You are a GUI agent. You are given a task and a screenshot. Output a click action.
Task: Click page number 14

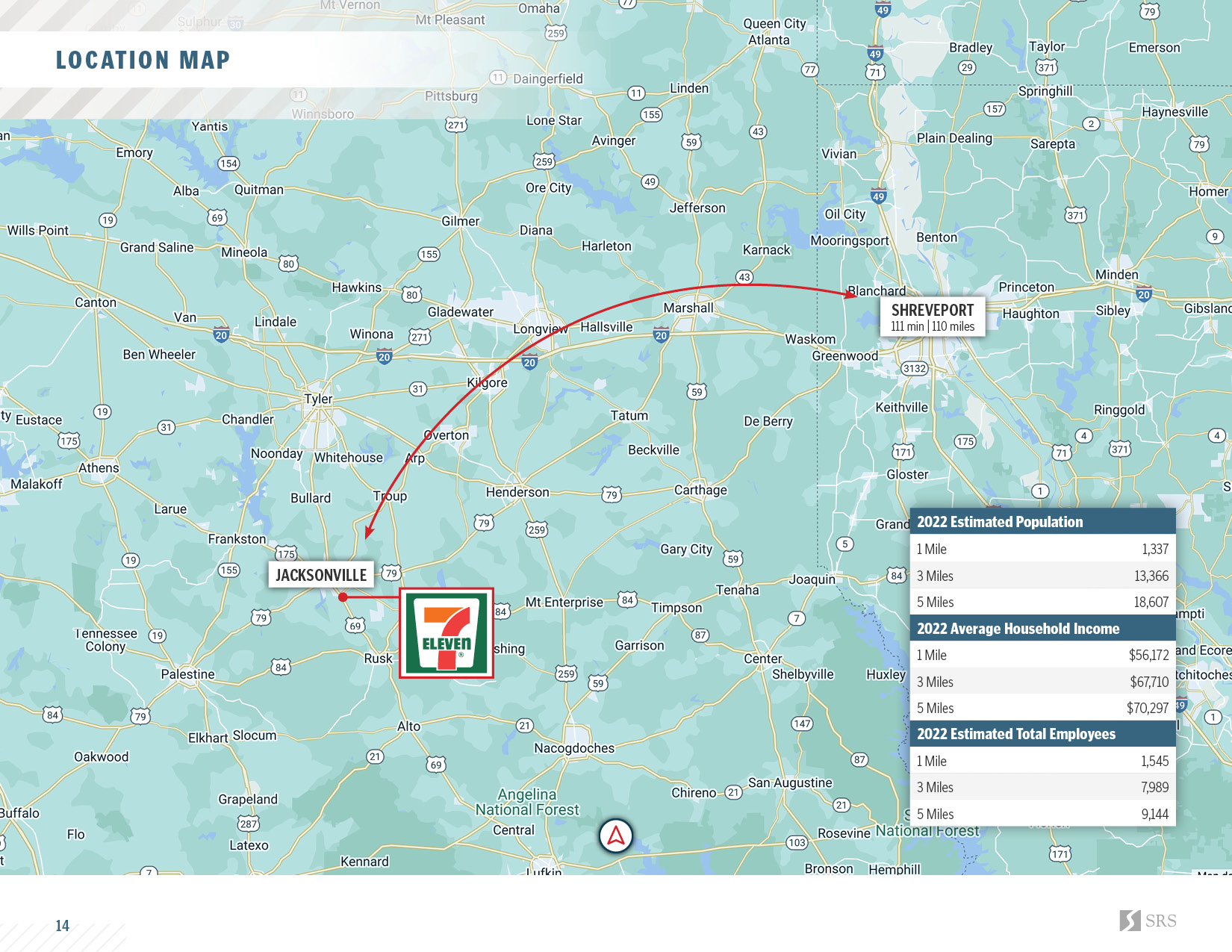click(63, 926)
